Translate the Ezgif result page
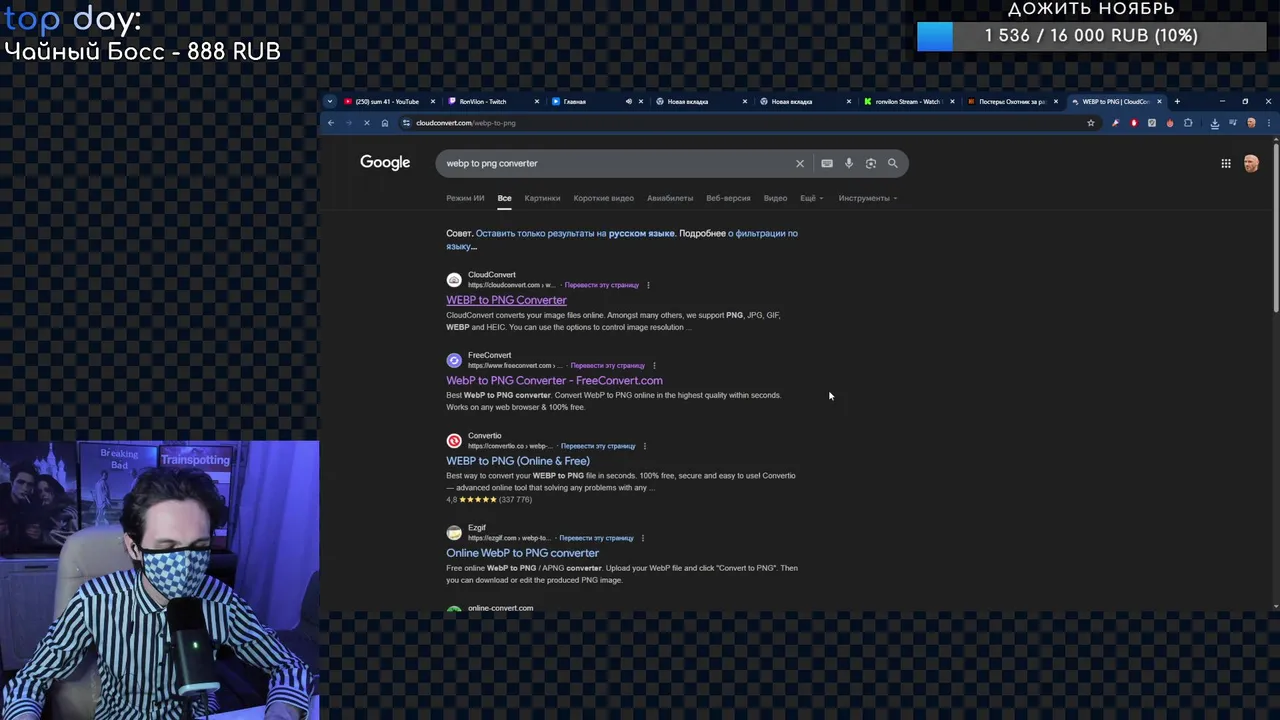1280x720 pixels. click(x=596, y=538)
